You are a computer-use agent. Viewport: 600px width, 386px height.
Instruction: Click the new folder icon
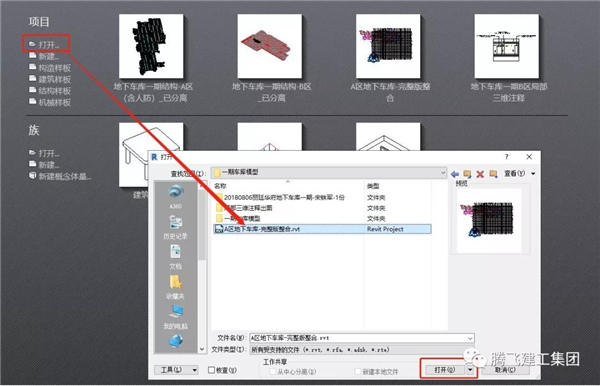click(x=493, y=174)
